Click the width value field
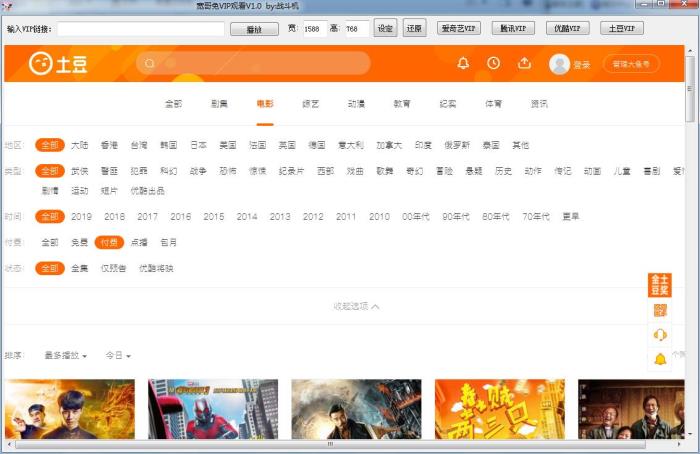The width and height of the screenshot is (700, 454). click(x=315, y=29)
